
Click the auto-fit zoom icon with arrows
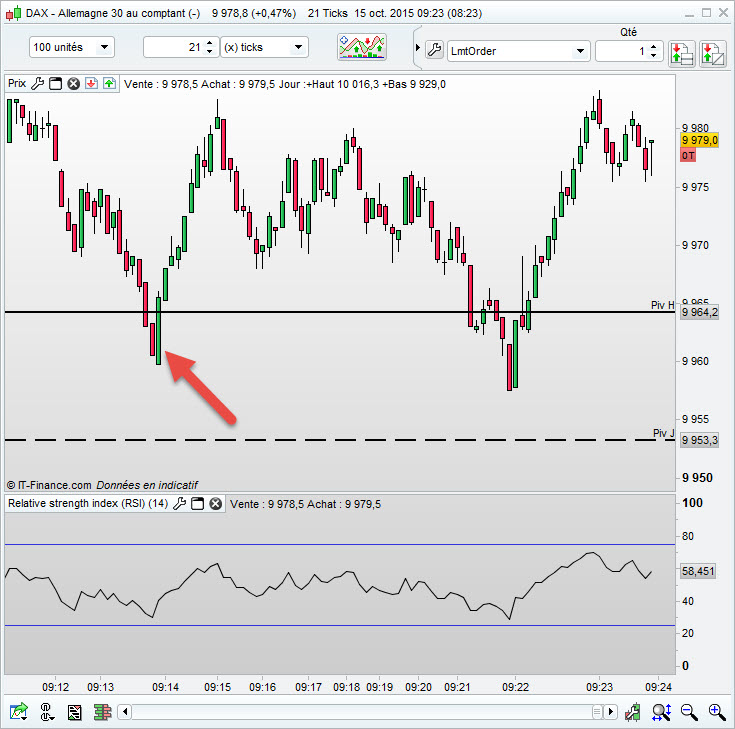[661, 712]
